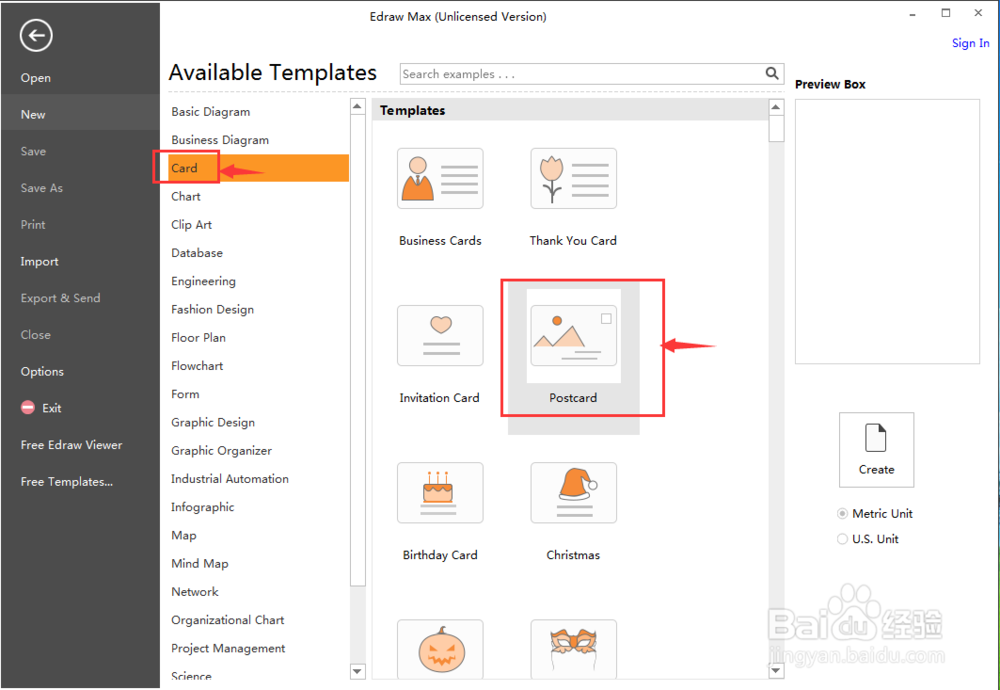This screenshot has height=690, width=1000.
Task: Click the back arrow circle icon
Action: [x=36, y=35]
